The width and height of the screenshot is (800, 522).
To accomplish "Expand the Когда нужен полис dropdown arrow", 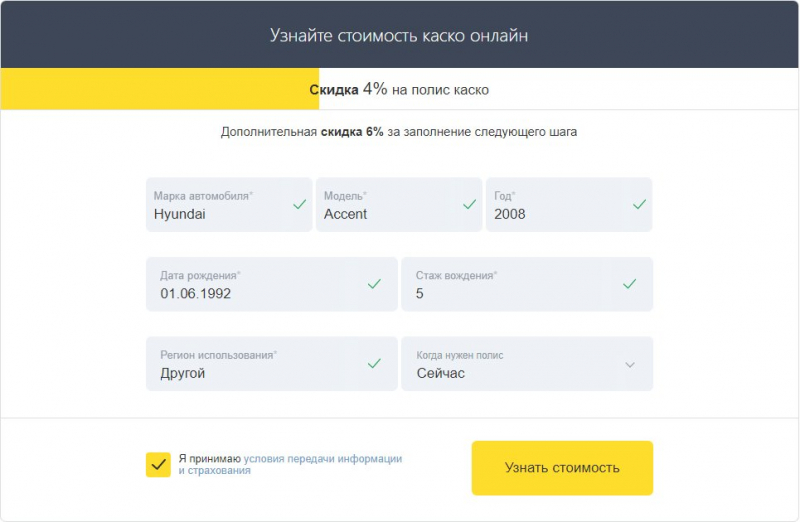I will click(630, 365).
